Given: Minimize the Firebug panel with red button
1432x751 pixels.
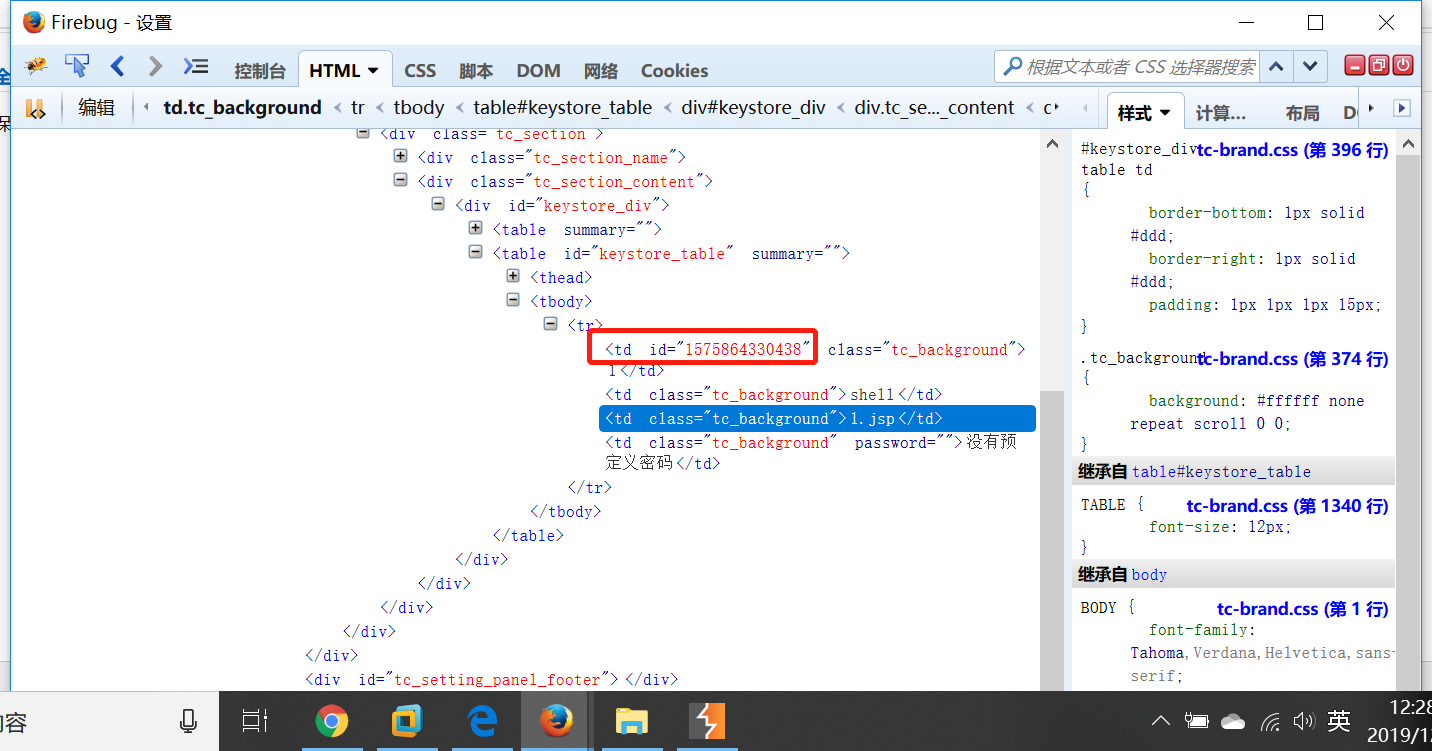Looking at the screenshot, I should coord(1355,66).
